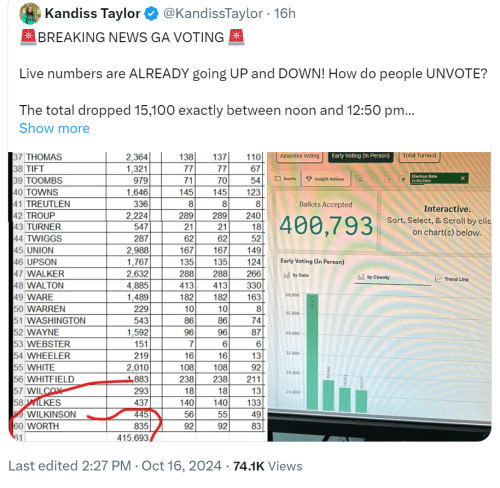Switch to the Total Turnout tab
The image size is (500, 488).
(x=419, y=156)
